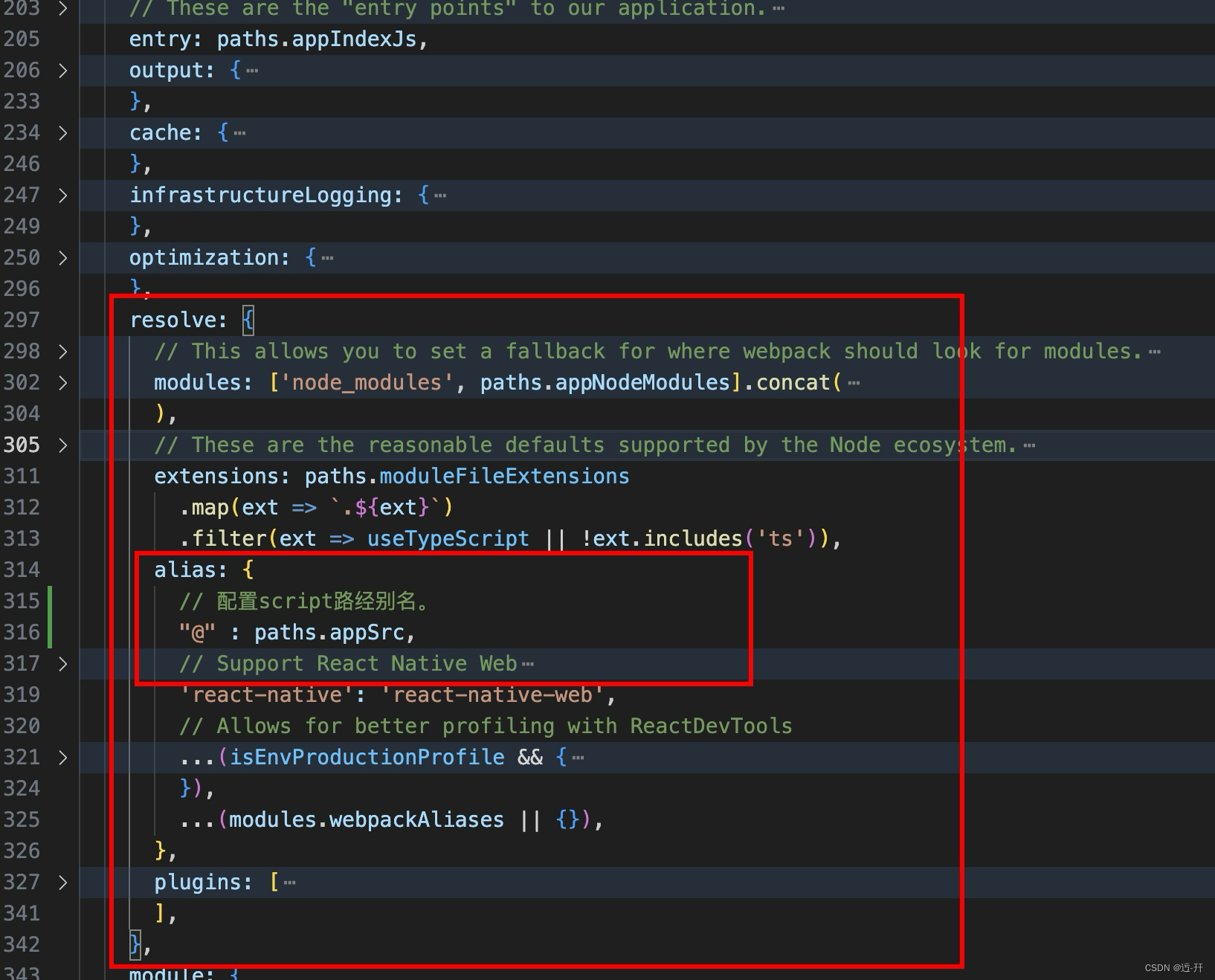Click the "@" alias key string
The height and width of the screenshot is (980, 1215).
pyautogui.click(x=197, y=633)
